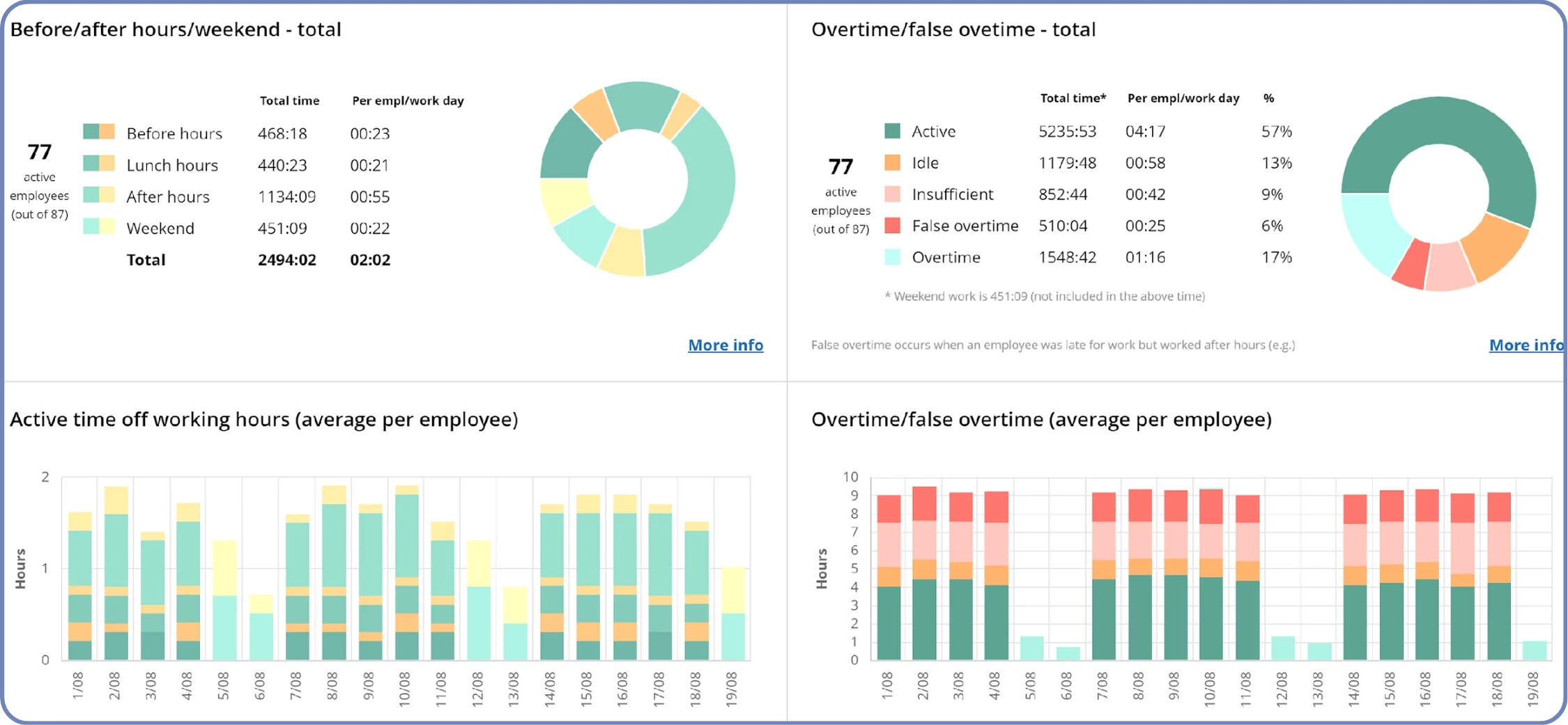Click the 2/08 bar in overtime chart
Screen dimensions: 1568x725
tap(924, 573)
